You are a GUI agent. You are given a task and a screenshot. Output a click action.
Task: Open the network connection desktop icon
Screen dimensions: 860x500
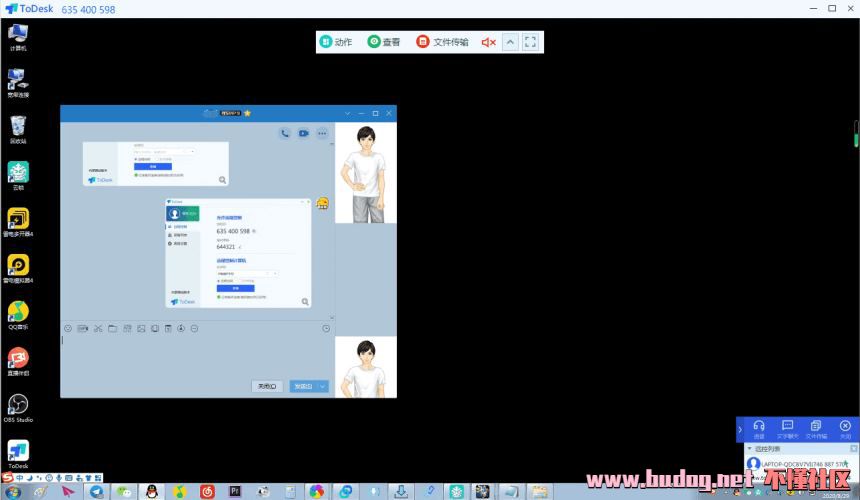click(18, 83)
